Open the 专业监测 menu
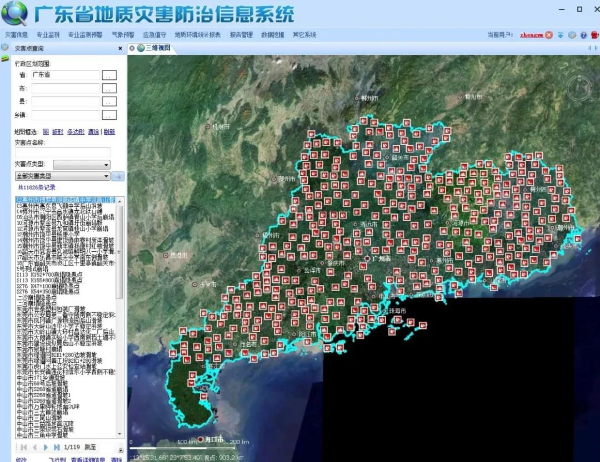Image resolution: width=600 pixels, height=462 pixels. (x=48, y=35)
